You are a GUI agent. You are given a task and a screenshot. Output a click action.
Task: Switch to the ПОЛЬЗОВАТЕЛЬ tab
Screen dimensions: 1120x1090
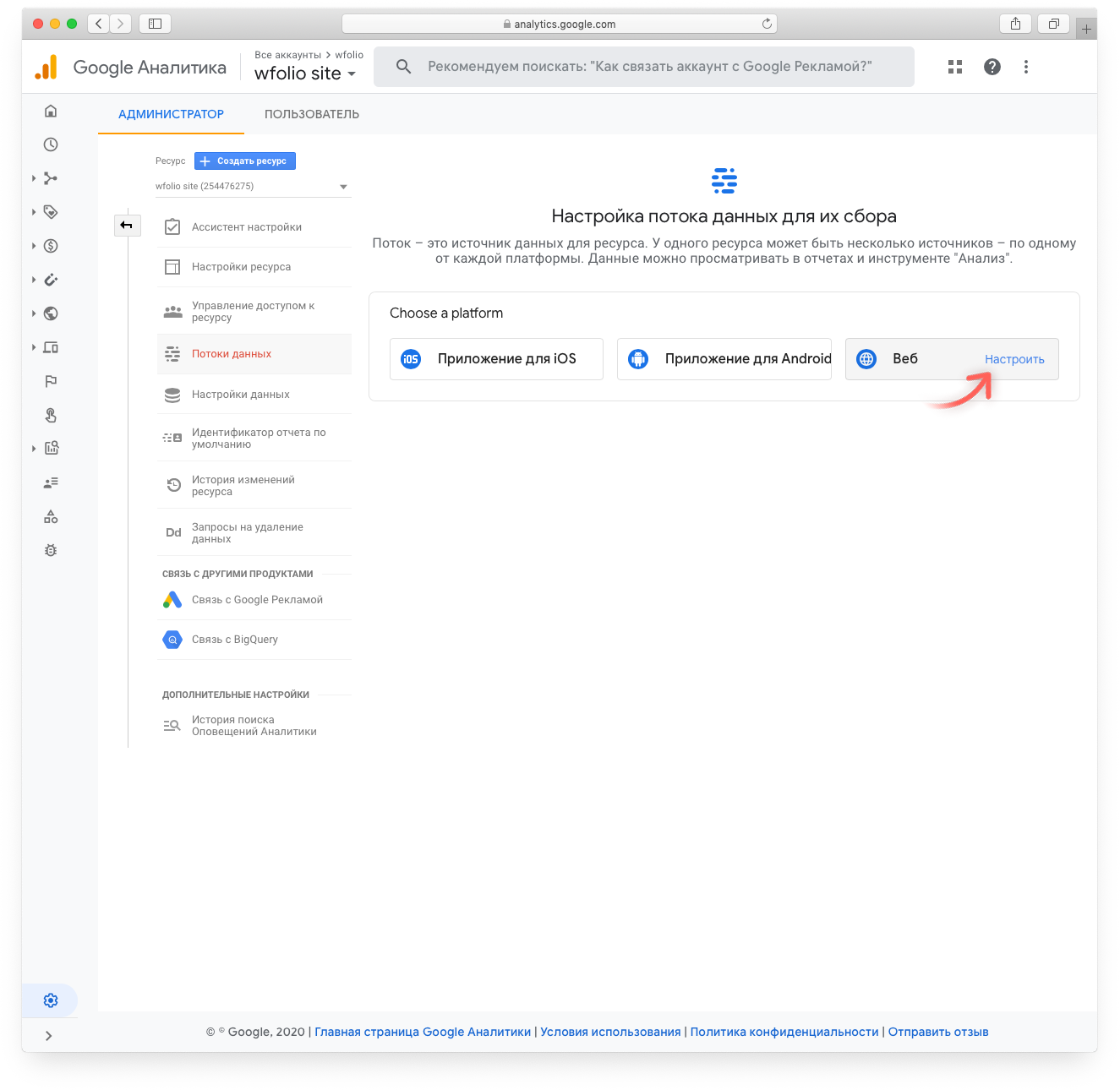coord(312,114)
